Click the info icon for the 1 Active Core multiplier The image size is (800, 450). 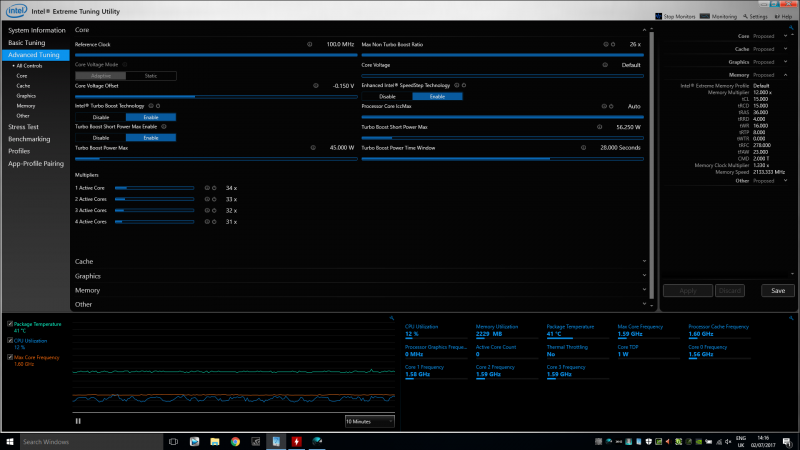[207, 188]
